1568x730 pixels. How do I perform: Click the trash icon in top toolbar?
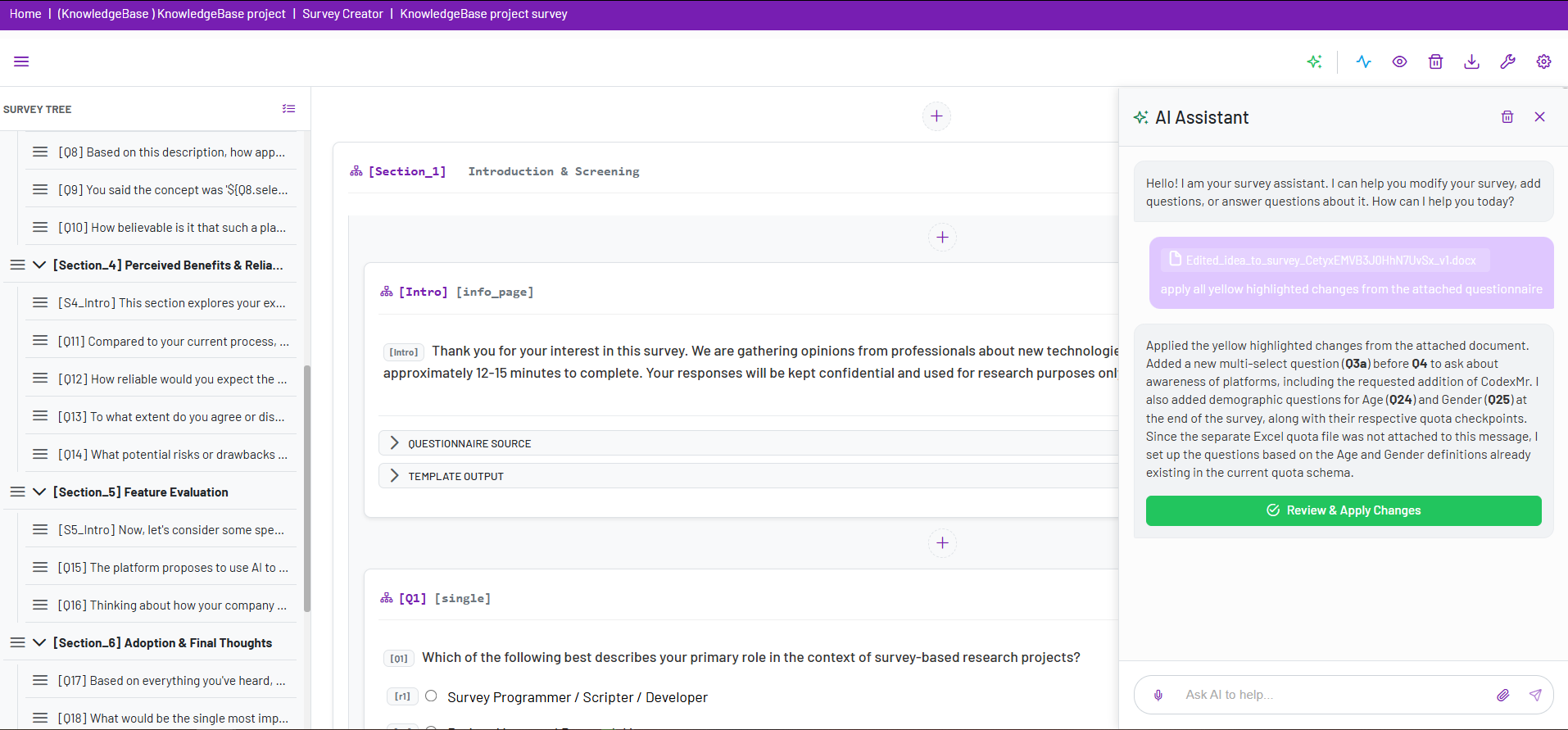point(1435,61)
